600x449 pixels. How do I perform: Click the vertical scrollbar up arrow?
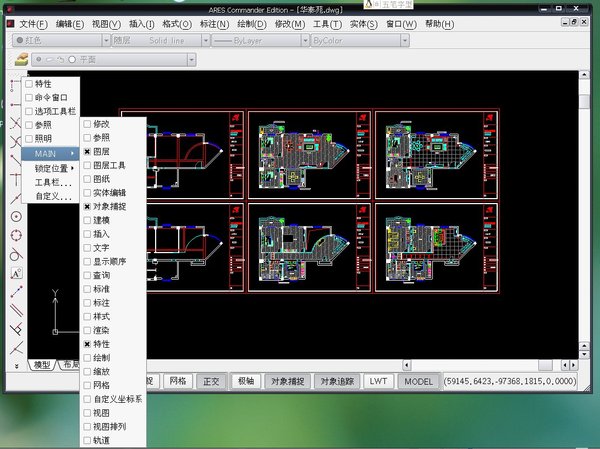(x=583, y=76)
